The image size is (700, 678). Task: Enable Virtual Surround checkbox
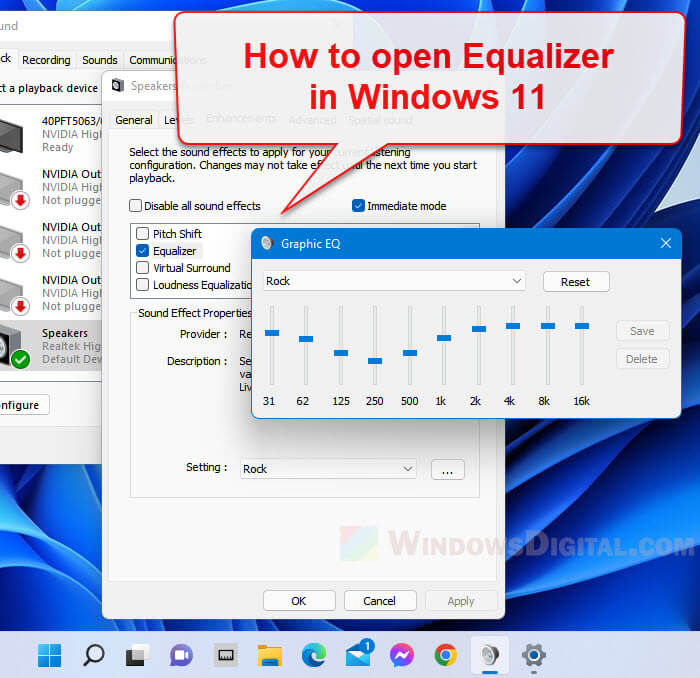(x=142, y=268)
